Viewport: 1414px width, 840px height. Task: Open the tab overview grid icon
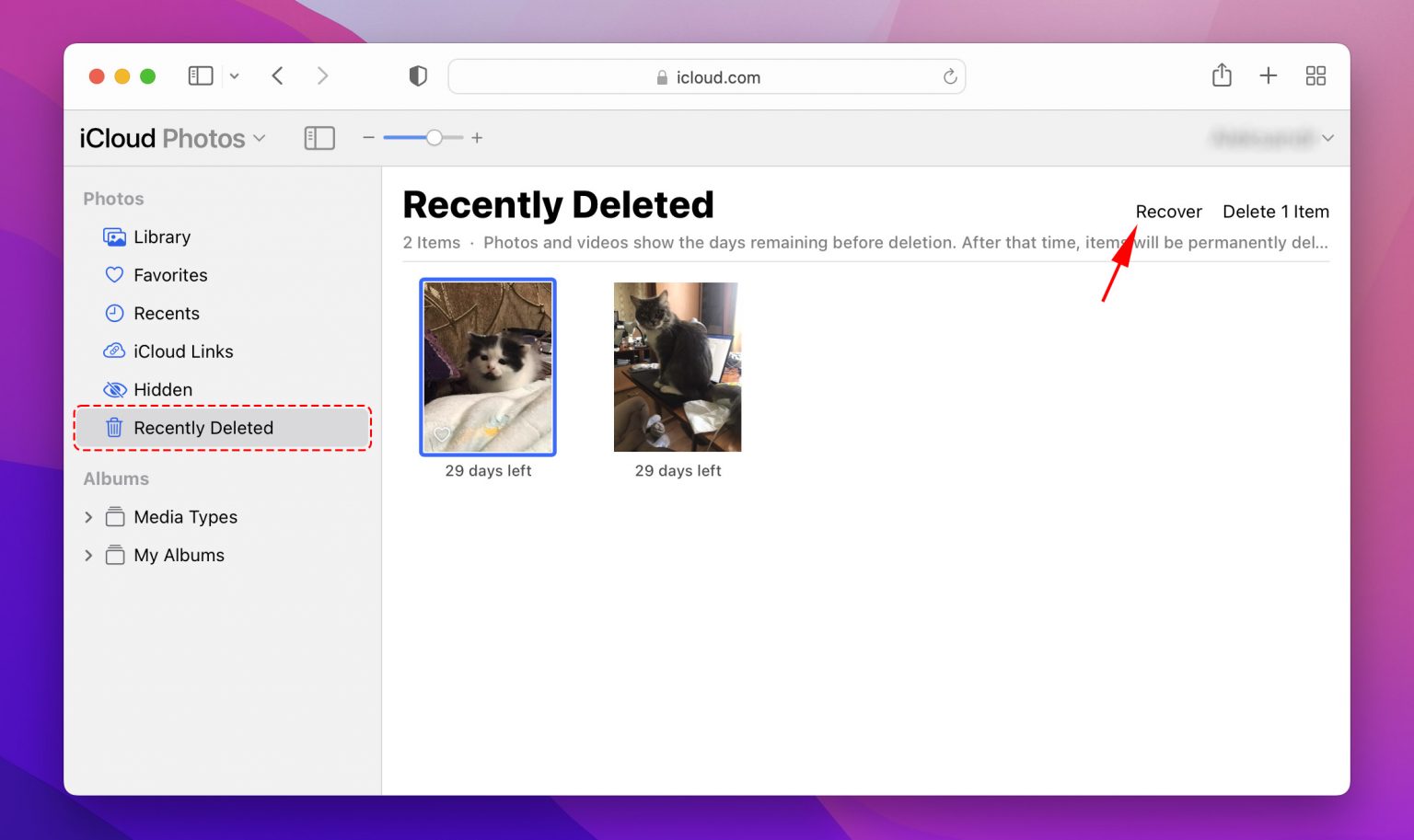[1315, 75]
